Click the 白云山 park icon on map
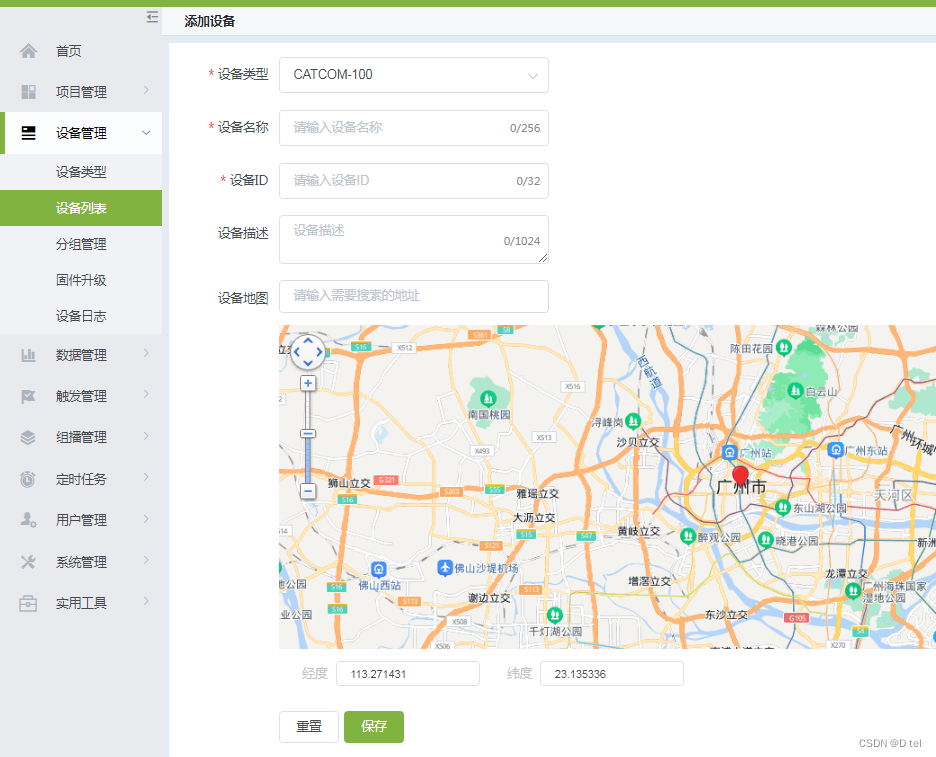Viewport: 936px width, 757px height. (795, 391)
